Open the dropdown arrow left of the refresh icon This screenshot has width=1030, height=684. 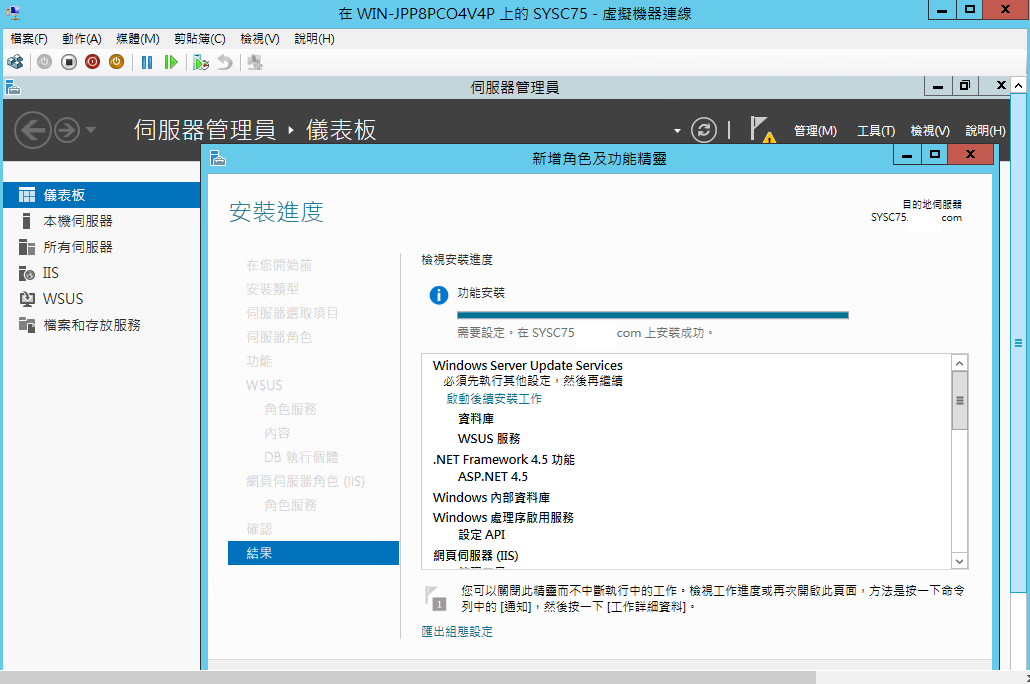click(677, 131)
